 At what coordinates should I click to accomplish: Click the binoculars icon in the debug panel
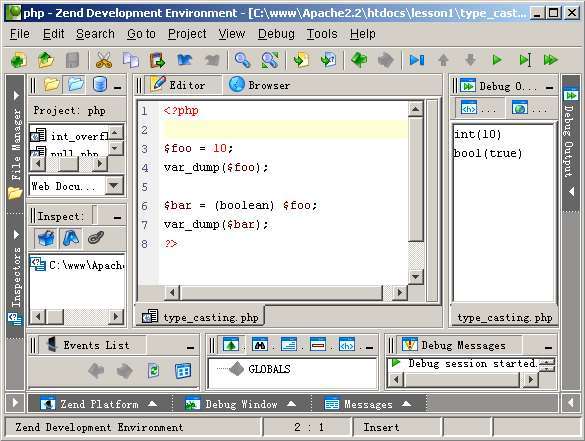click(260, 344)
